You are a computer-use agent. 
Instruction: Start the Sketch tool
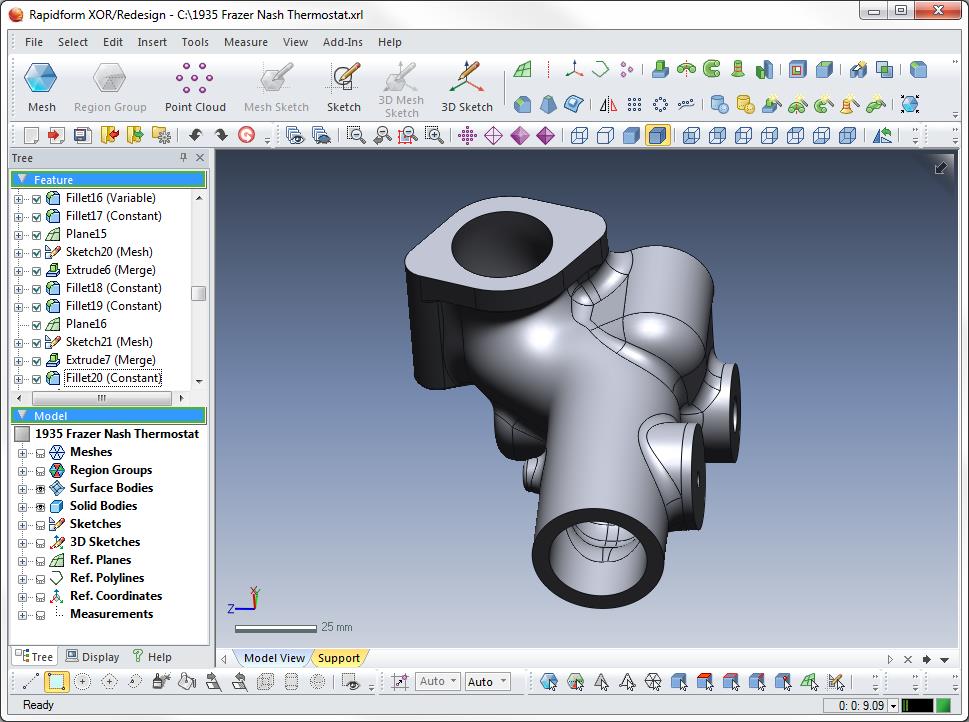[344, 87]
